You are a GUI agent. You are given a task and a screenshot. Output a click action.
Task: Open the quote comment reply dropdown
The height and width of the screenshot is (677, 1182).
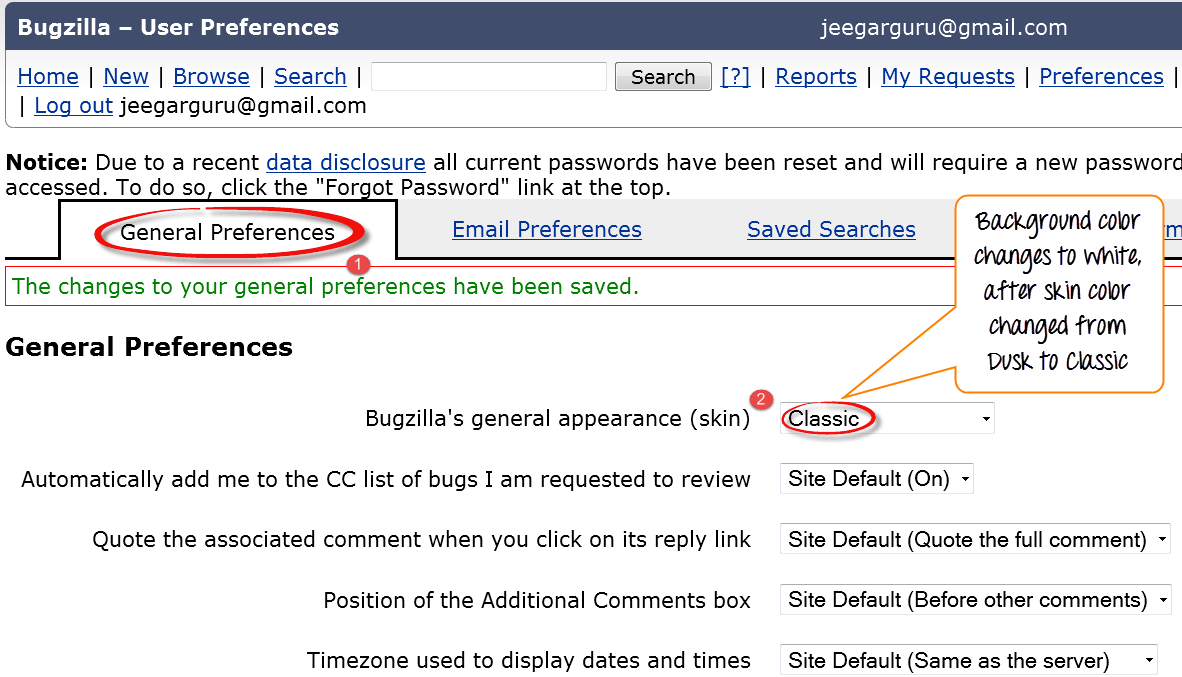975,540
